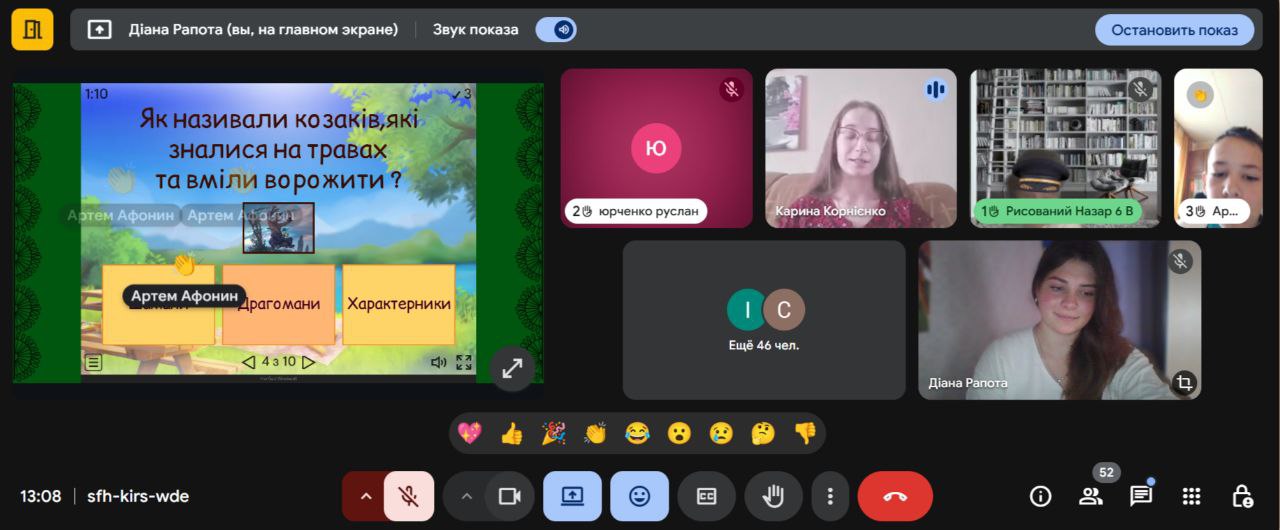
Task: Turn on closed captions
Action: (706, 496)
